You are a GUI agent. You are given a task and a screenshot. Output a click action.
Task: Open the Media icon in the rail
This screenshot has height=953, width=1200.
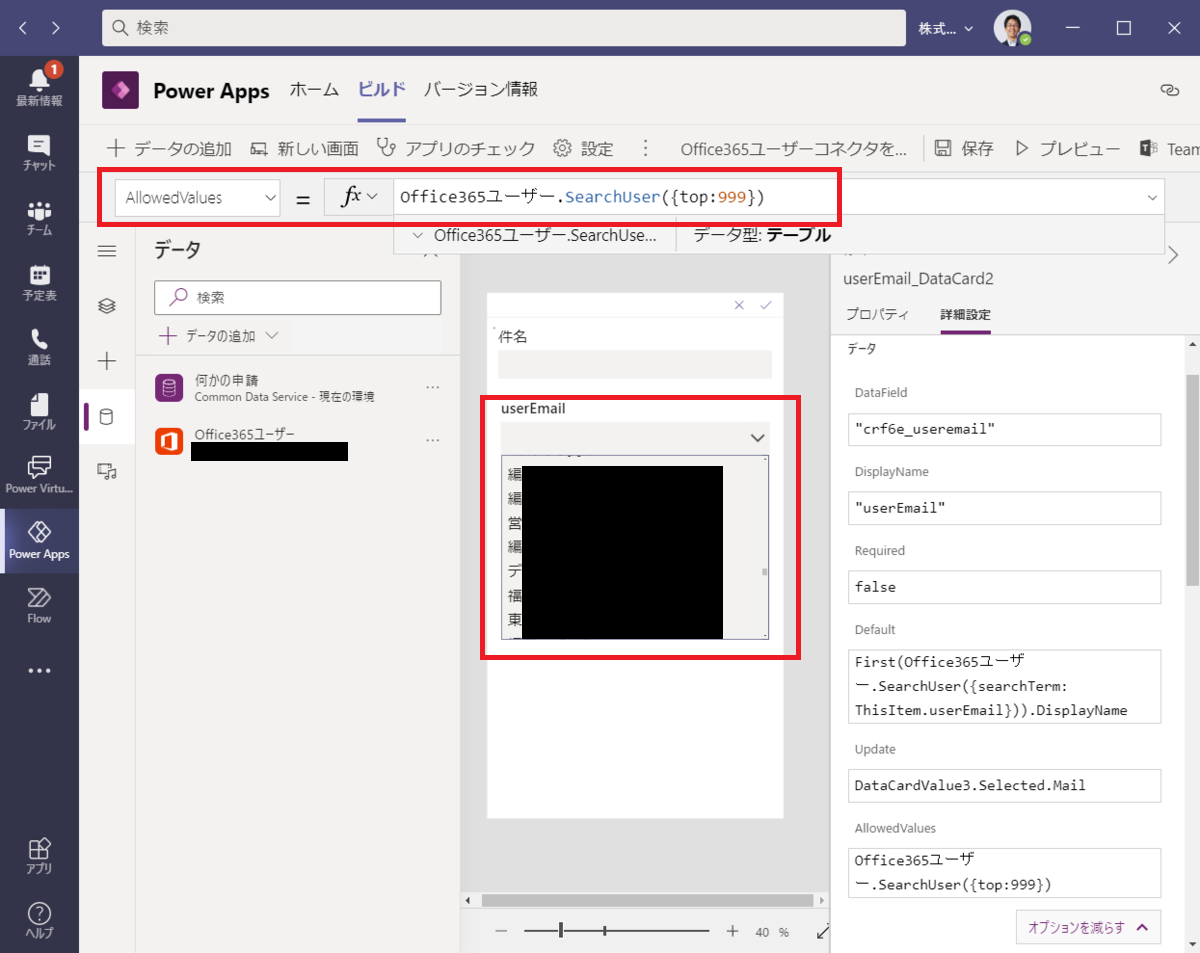tap(107, 471)
